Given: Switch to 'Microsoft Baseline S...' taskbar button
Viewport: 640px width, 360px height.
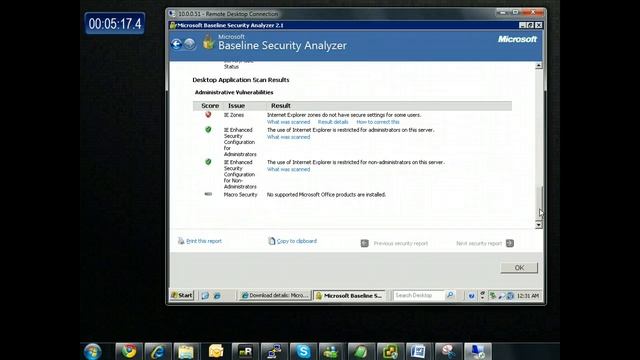Looking at the screenshot, I should pos(350,296).
